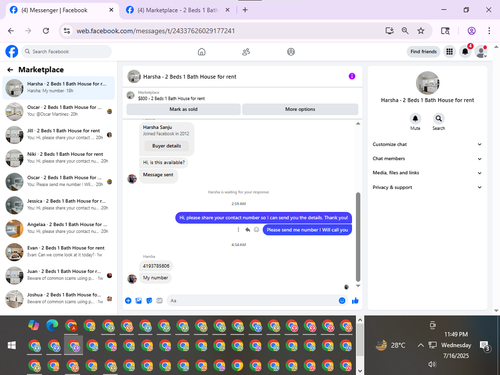Open Juan - 2 Beds 1 Bath conversation

point(59,275)
